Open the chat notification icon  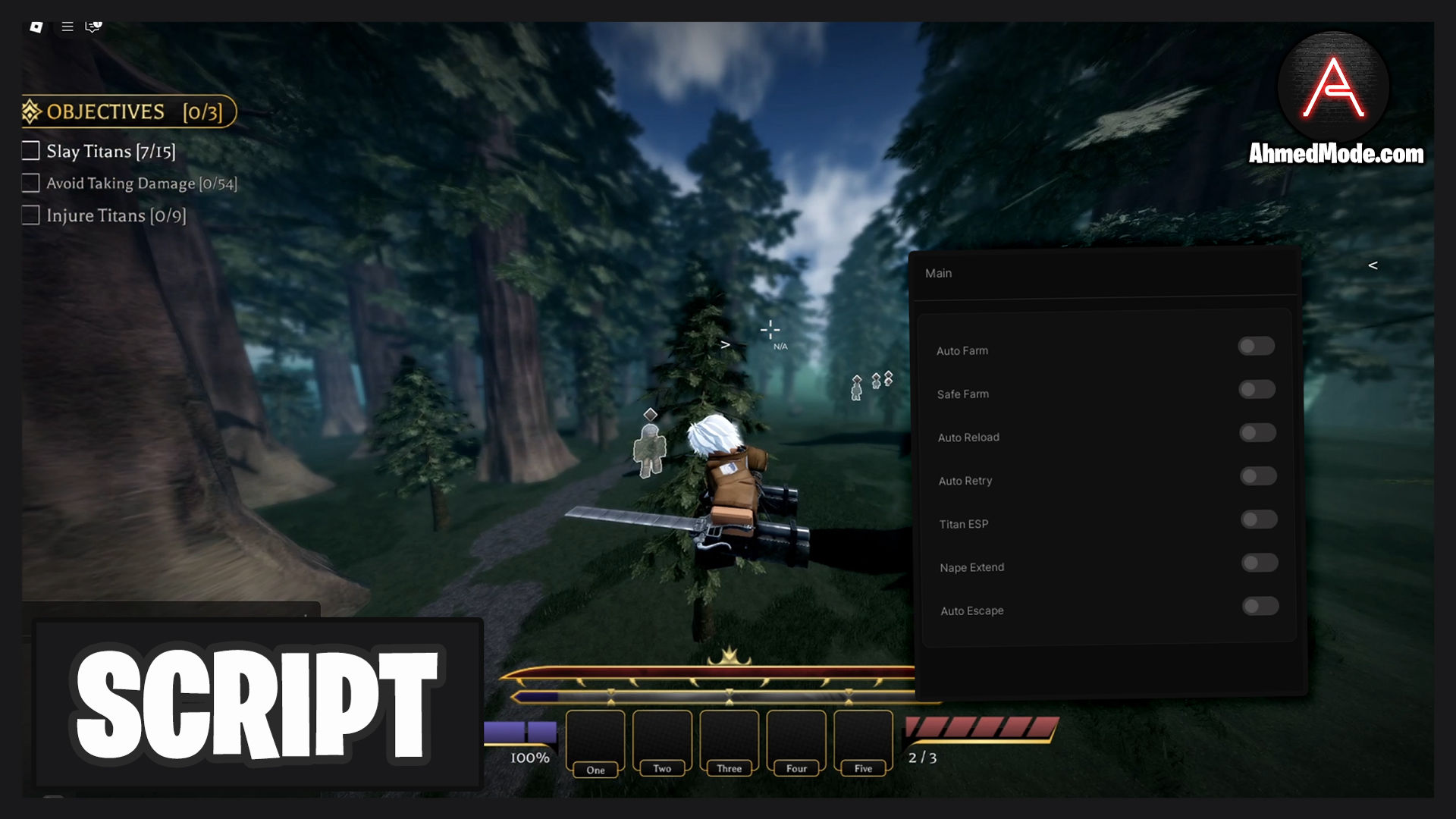click(93, 27)
